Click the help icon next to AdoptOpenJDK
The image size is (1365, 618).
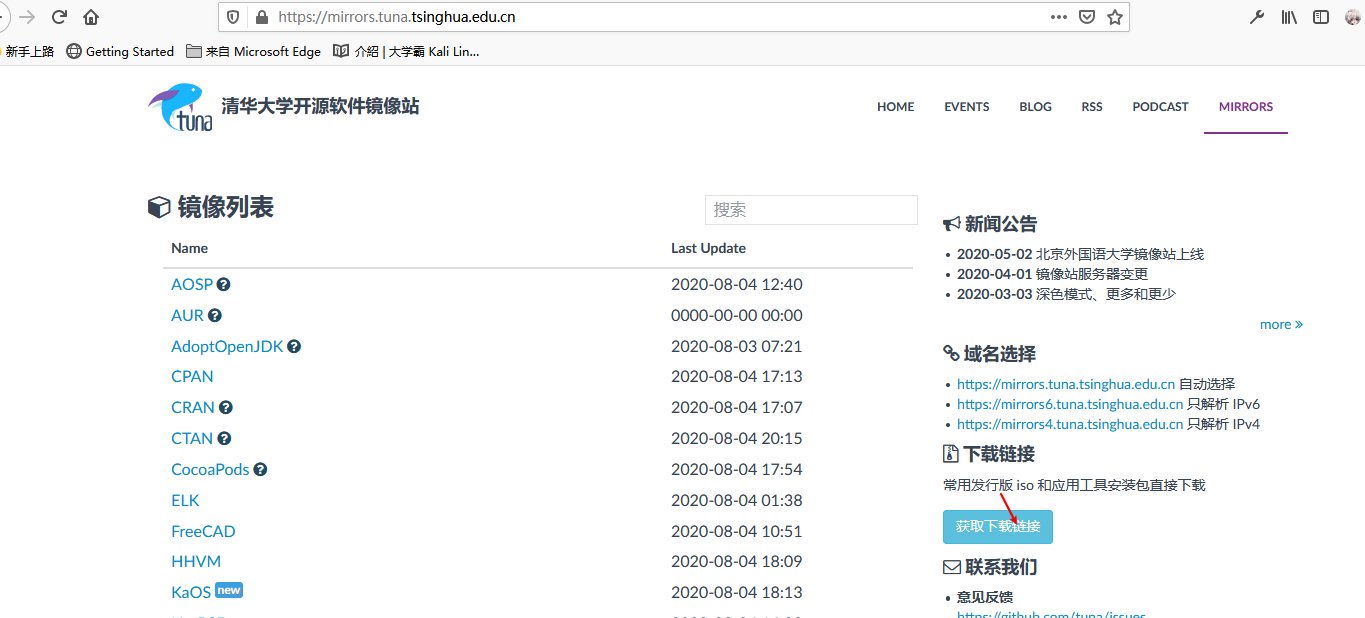click(x=294, y=346)
